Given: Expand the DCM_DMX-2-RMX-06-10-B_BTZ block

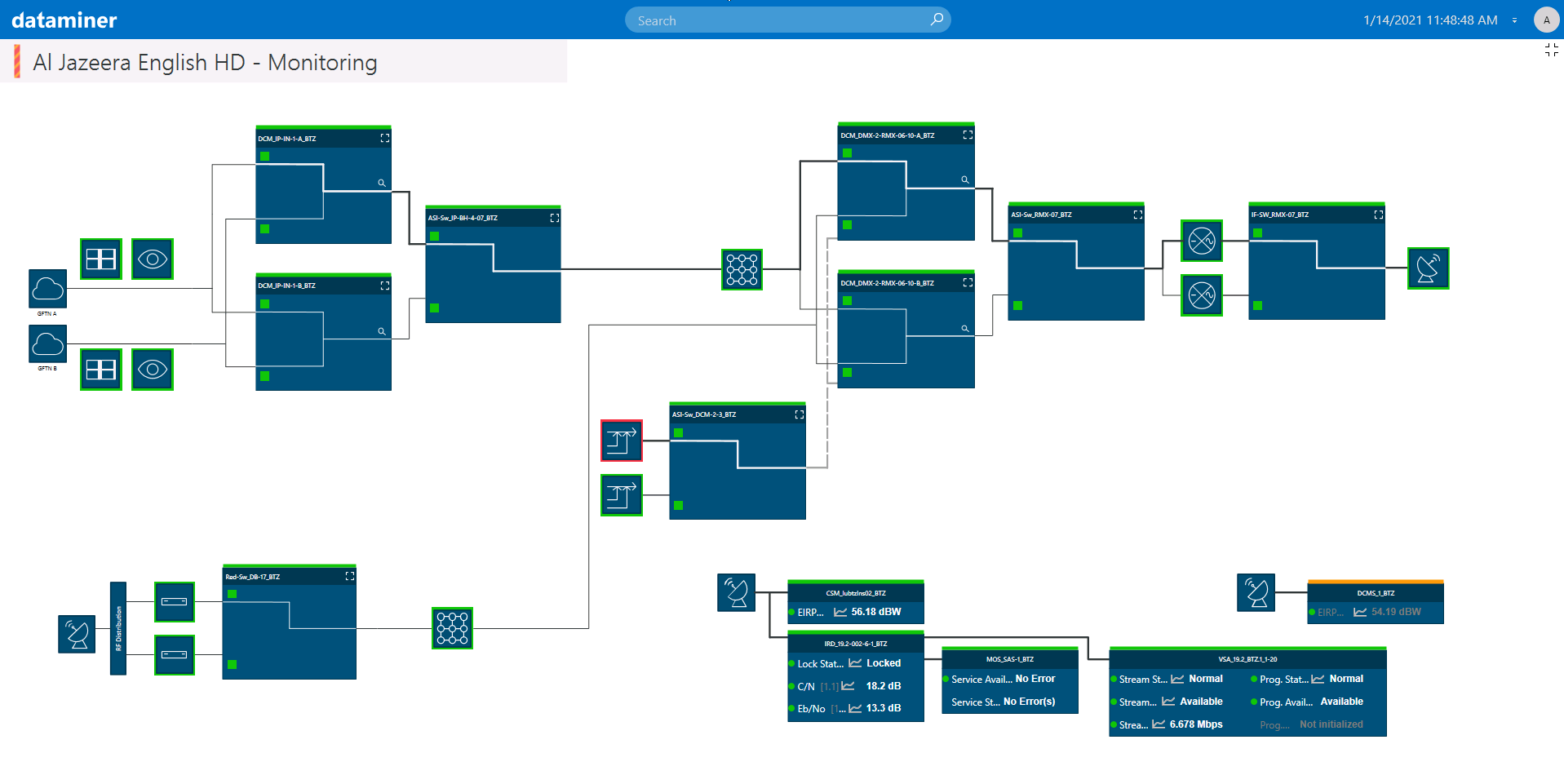Looking at the screenshot, I should (x=968, y=282).
